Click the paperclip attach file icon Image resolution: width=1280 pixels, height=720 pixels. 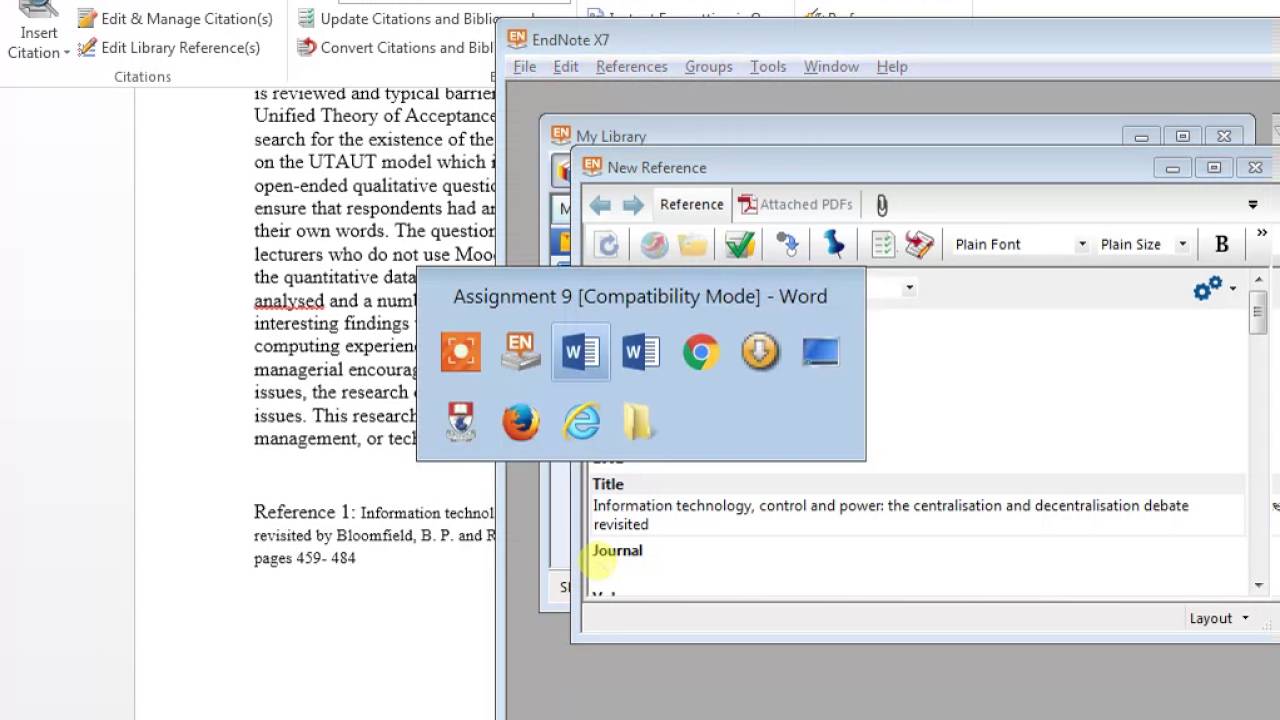coord(881,205)
